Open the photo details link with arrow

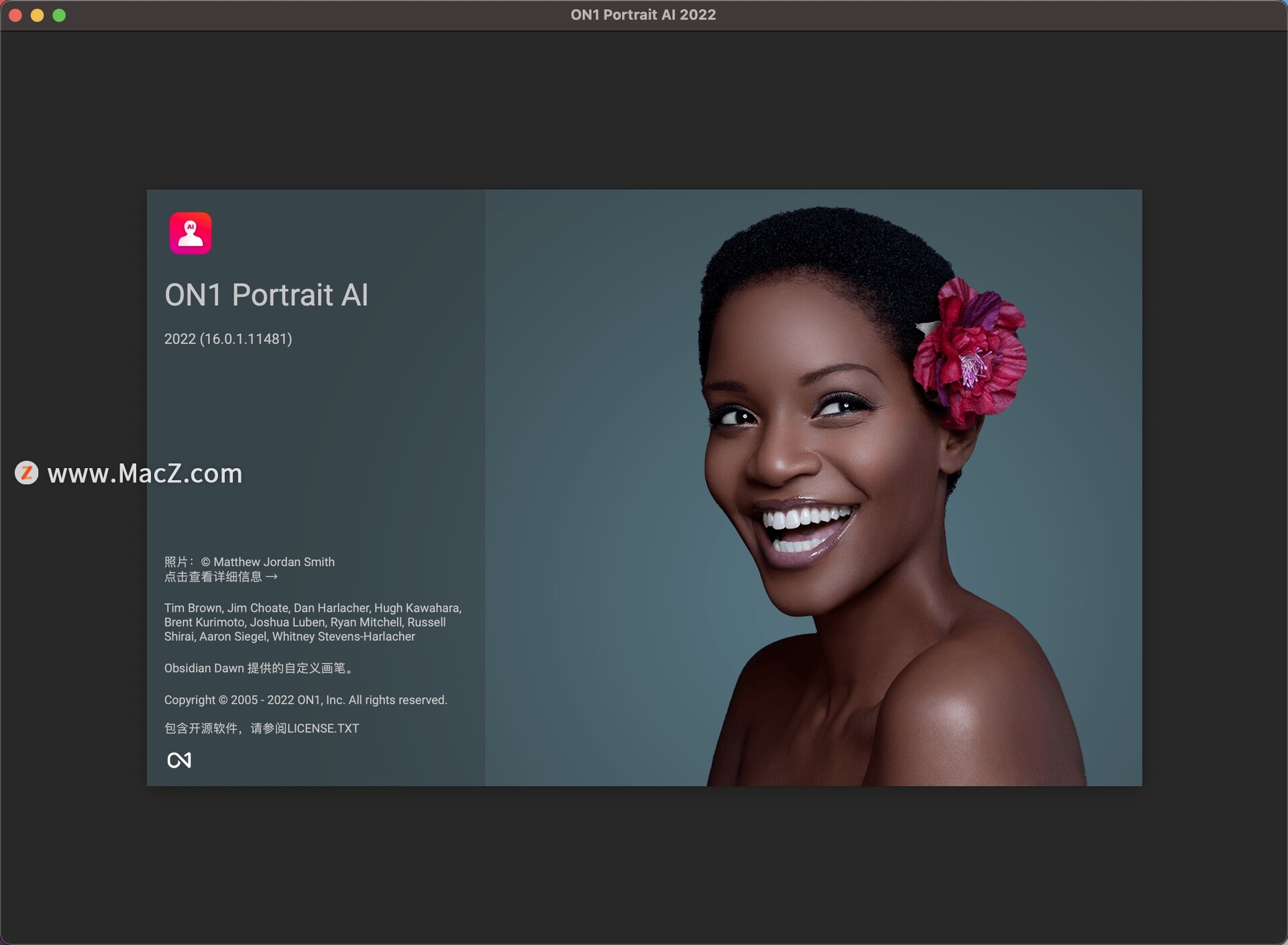(x=221, y=577)
